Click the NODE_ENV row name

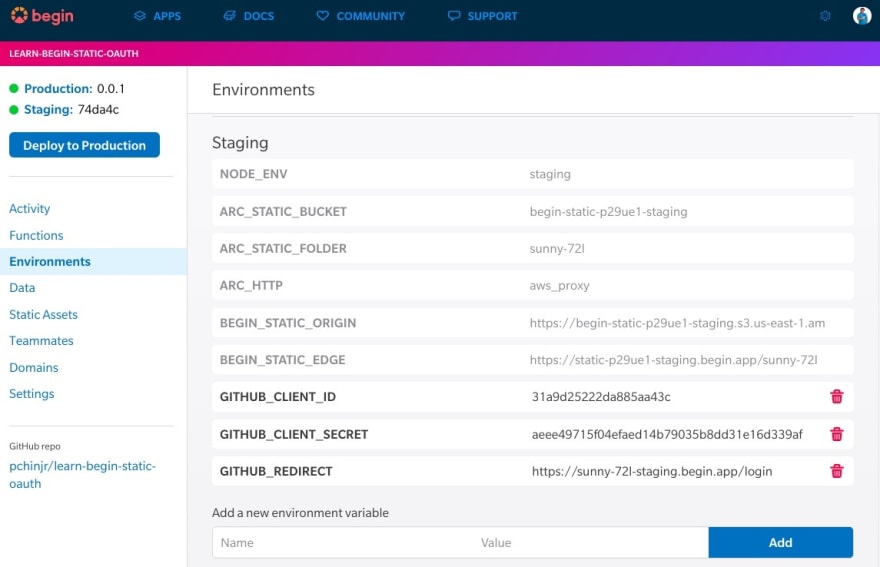pyautogui.click(x=253, y=173)
